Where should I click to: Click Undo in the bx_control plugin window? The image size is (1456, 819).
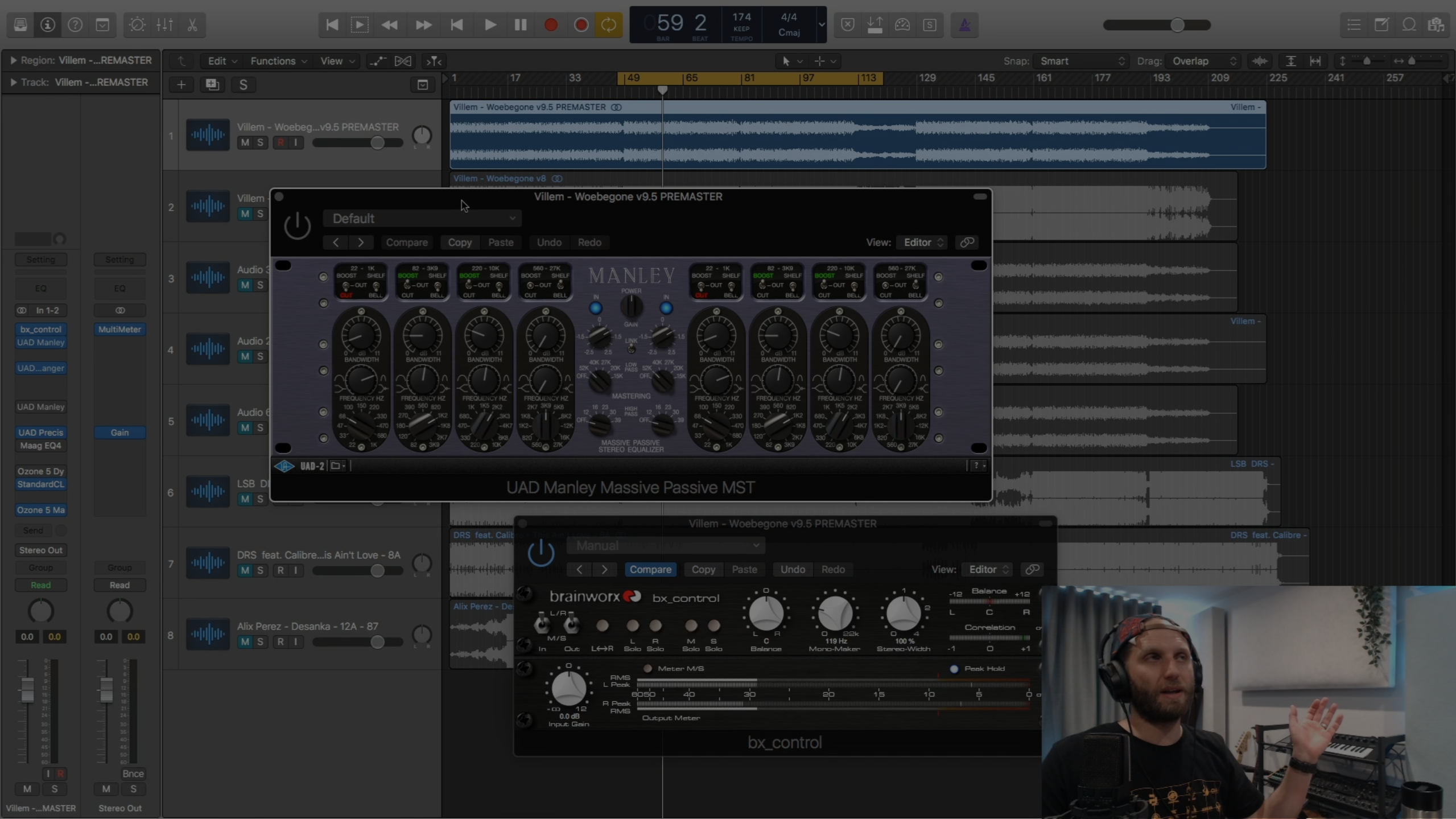pos(793,569)
